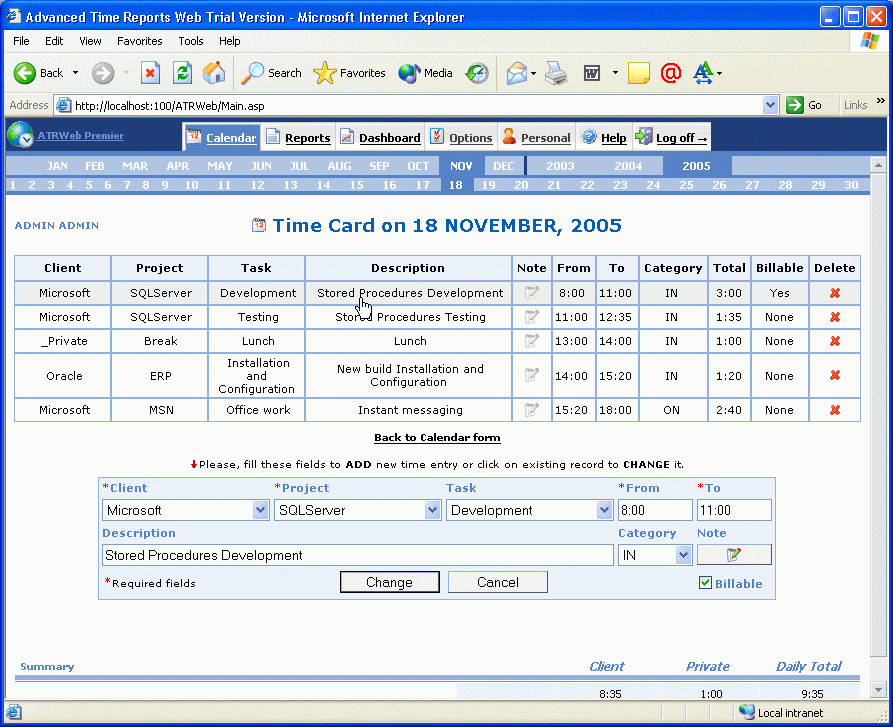Screen dimensions: 893x727
Task: Click the Note edit button in form
Action: click(x=734, y=555)
